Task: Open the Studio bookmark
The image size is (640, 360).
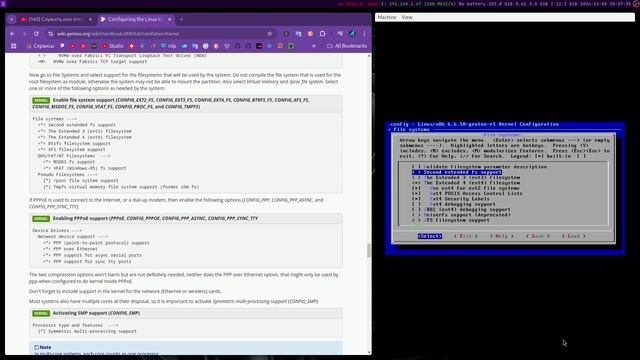Action: [113, 46]
